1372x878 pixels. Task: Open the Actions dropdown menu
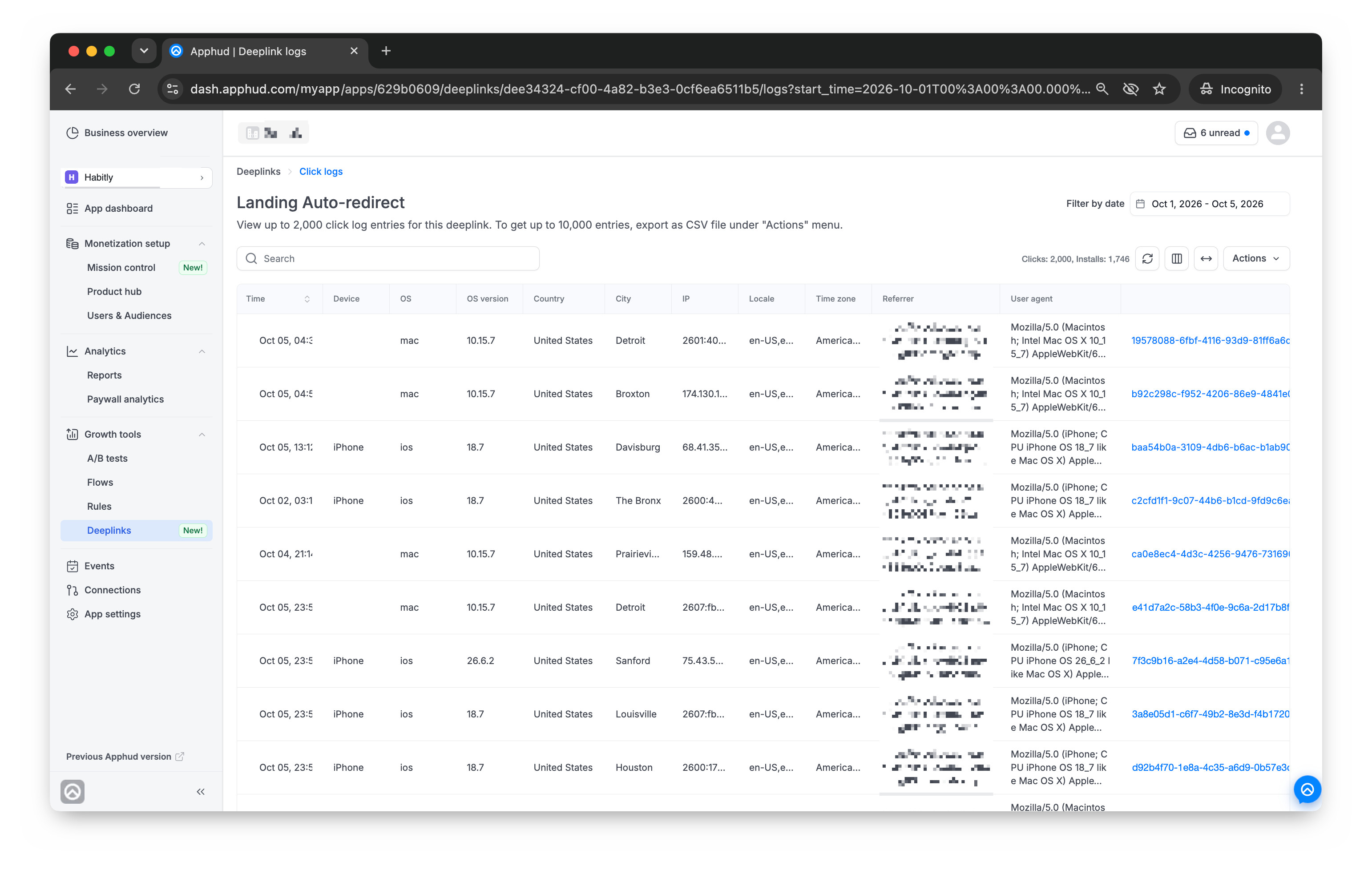pyautogui.click(x=1256, y=258)
